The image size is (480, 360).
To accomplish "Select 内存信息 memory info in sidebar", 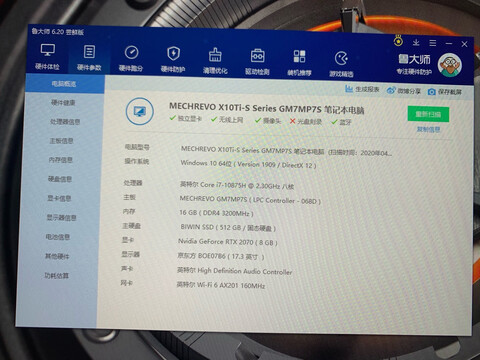I will [x=61, y=160].
